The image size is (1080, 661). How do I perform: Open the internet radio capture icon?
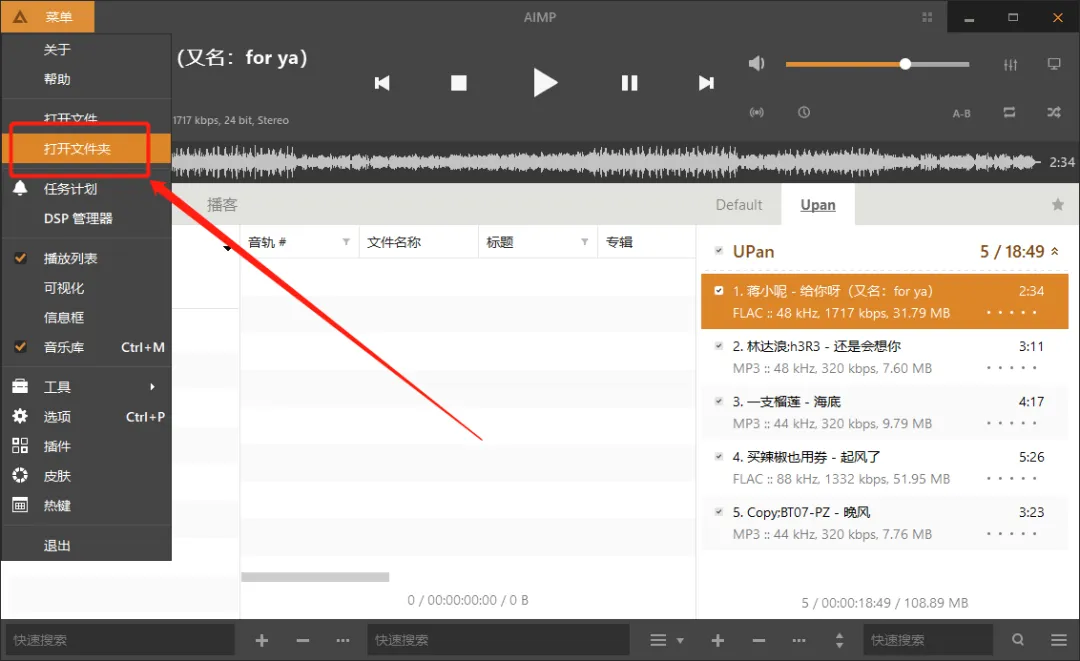pos(757,112)
